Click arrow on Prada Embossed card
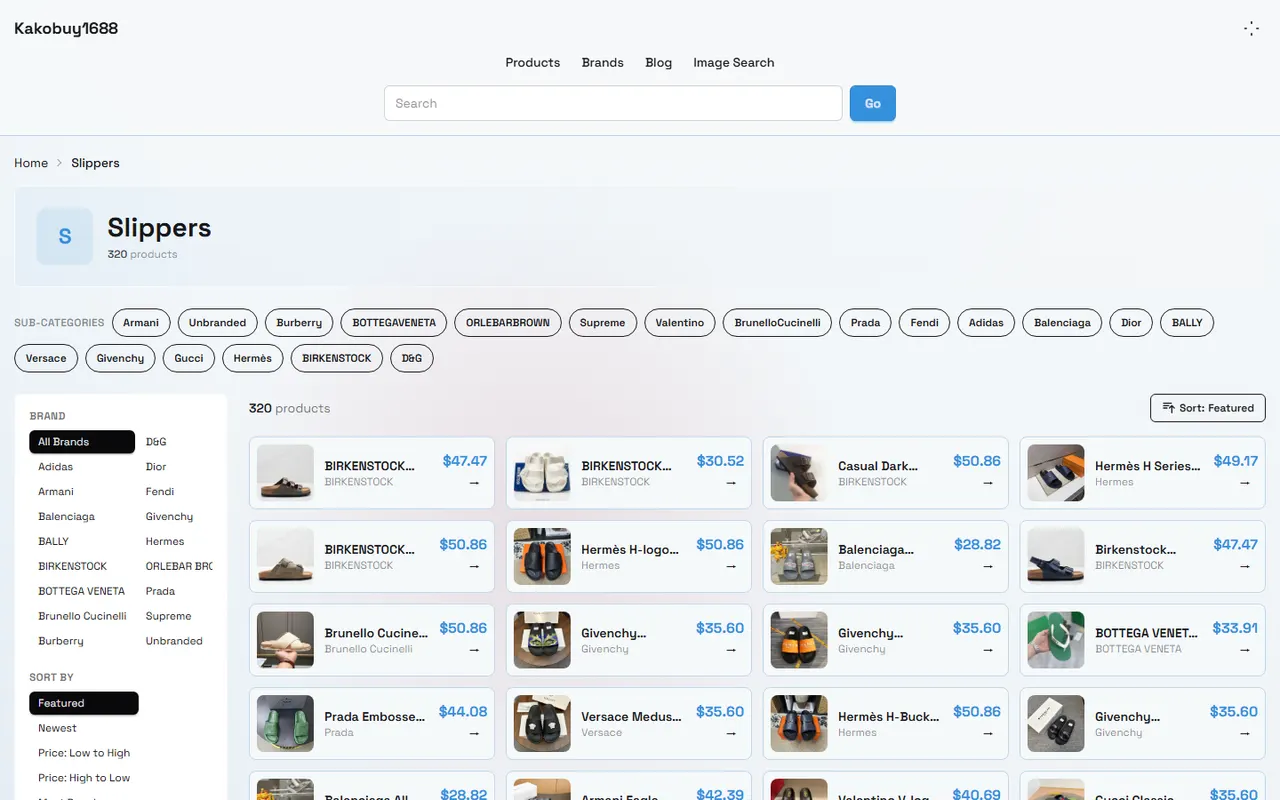Screen dimensions: 1280x800 tap(474, 733)
